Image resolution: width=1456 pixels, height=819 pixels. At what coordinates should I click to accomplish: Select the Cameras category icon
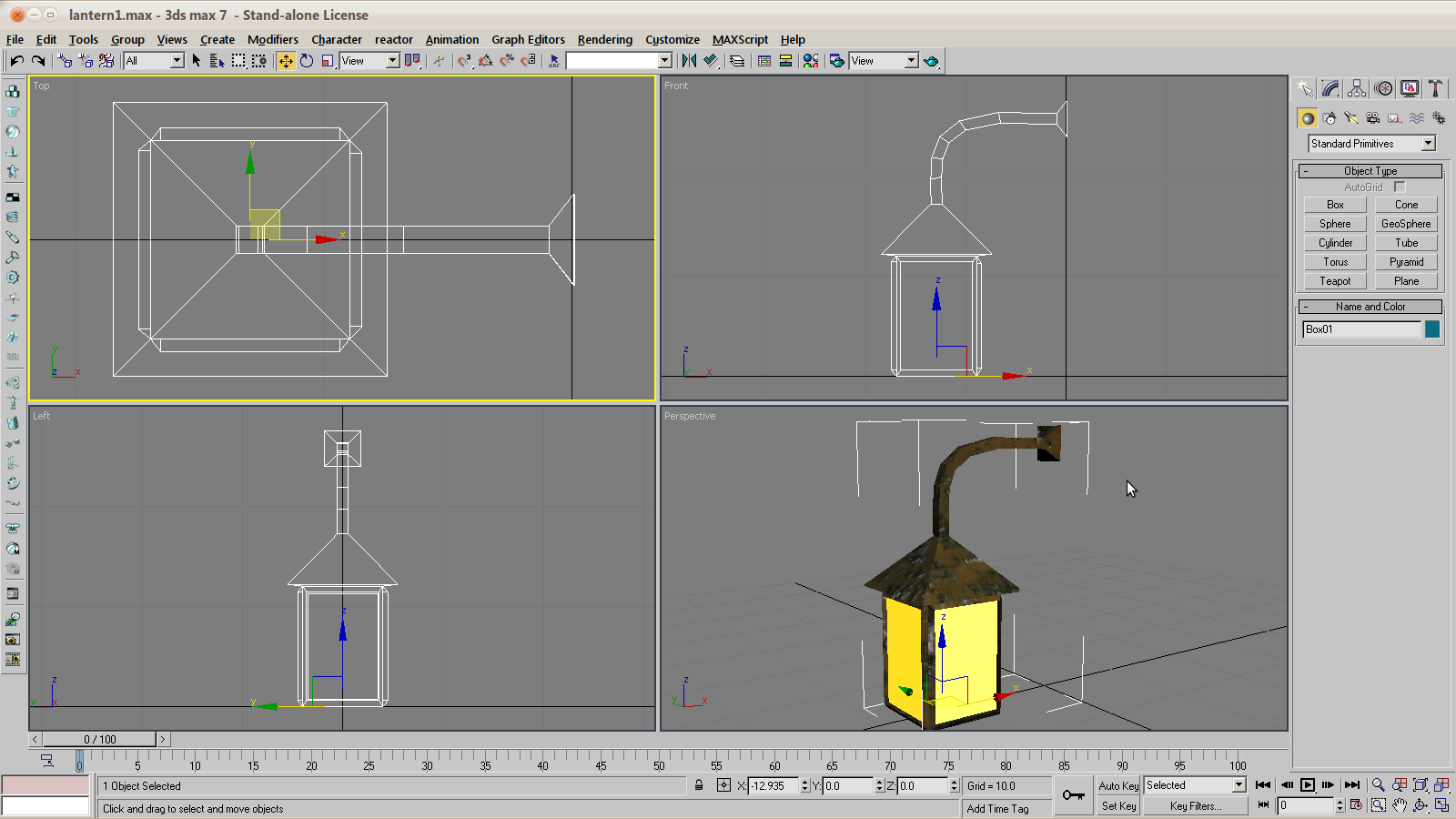pos(1373,118)
